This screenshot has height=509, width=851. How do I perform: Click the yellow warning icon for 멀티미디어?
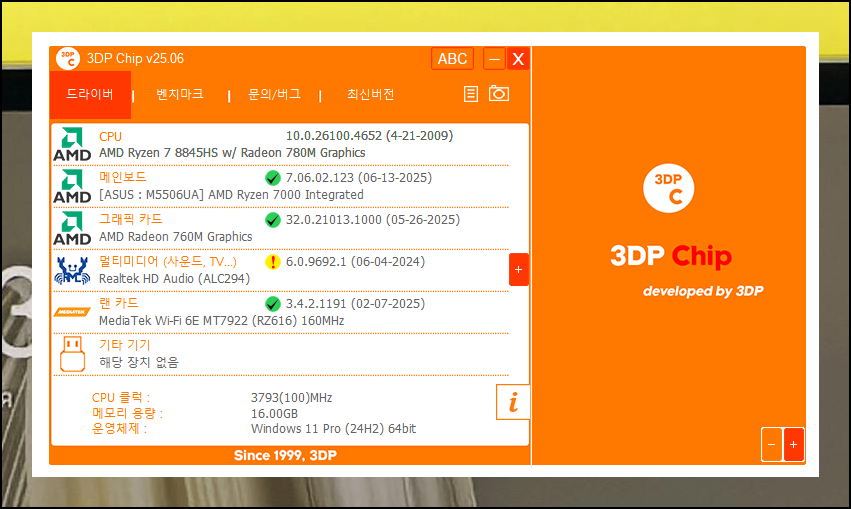coord(273,262)
